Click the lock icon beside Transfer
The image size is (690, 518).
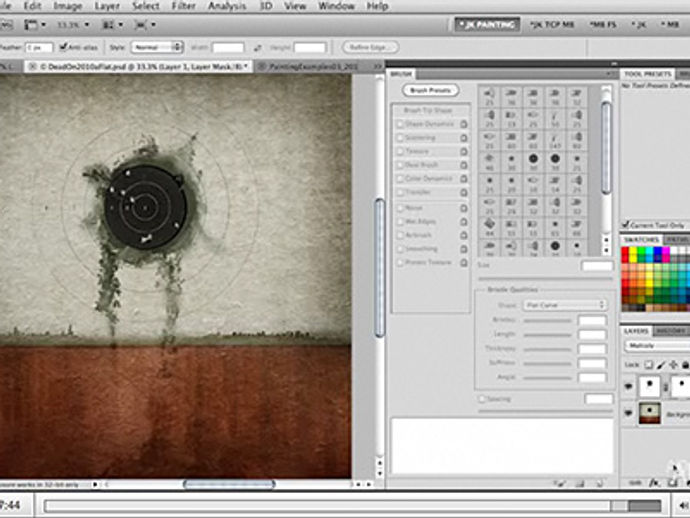[x=463, y=193]
